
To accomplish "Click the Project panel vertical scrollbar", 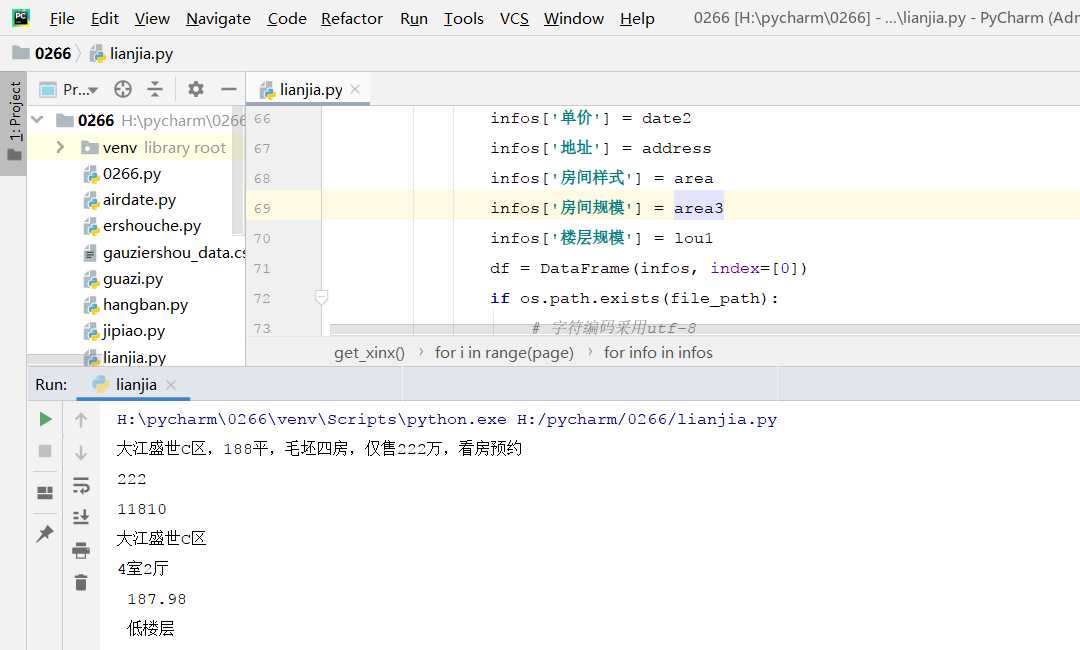I will (238, 172).
